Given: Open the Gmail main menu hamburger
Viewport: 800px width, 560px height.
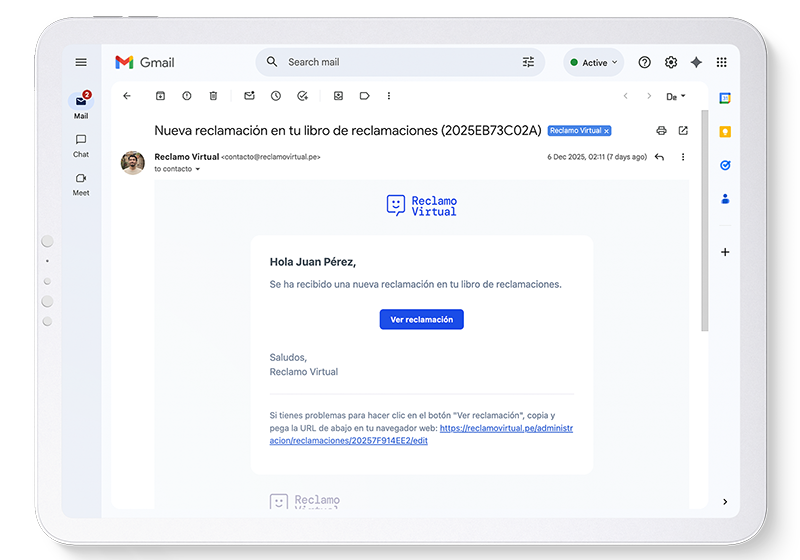Looking at the screenshot, I should 81,62.
